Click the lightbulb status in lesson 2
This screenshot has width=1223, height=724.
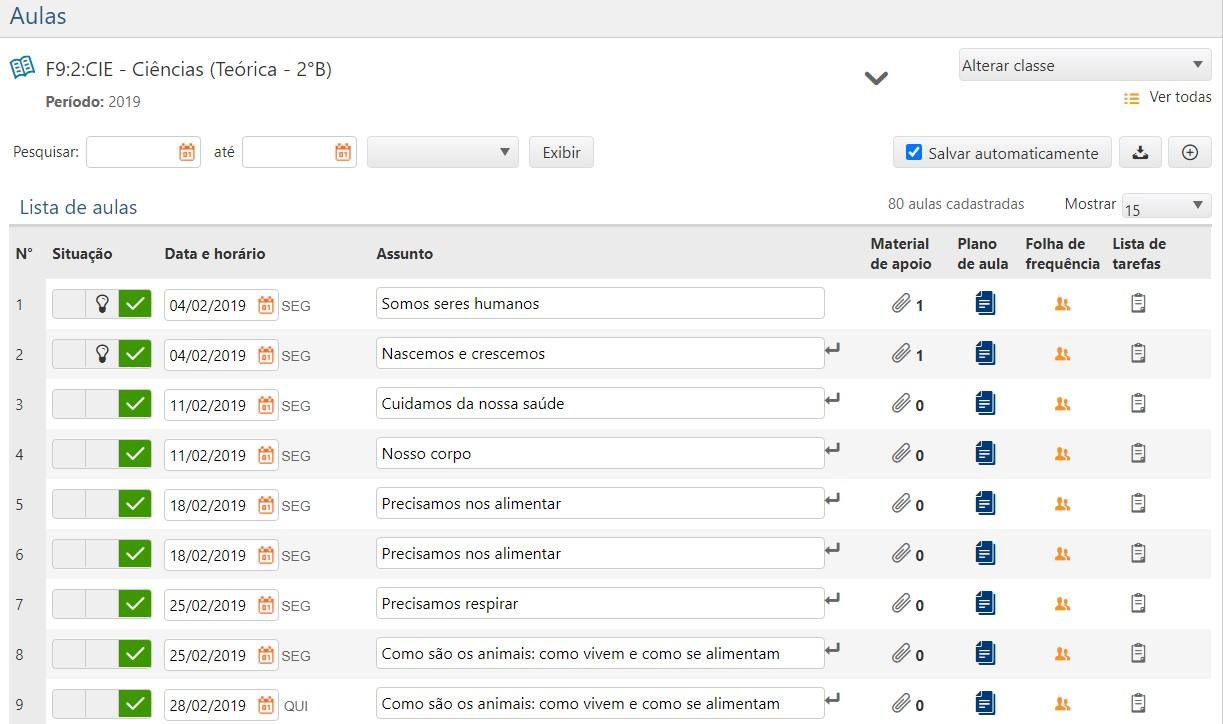tap(102, 354)
